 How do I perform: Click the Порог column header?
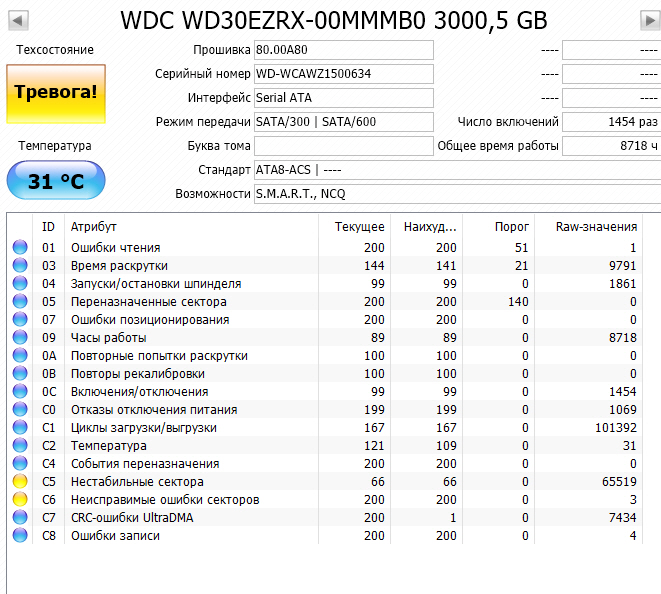click(512, 227)
